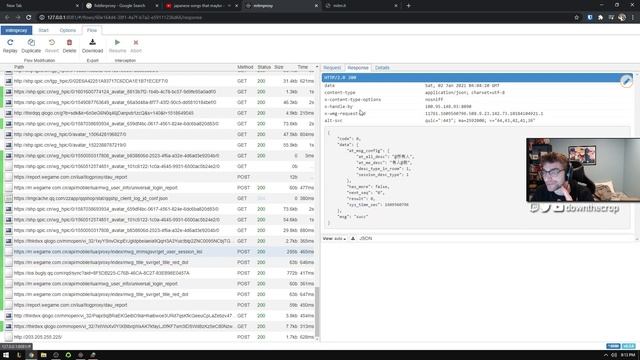Click image icon of avatar_1506426196827 row

[9, 134]
